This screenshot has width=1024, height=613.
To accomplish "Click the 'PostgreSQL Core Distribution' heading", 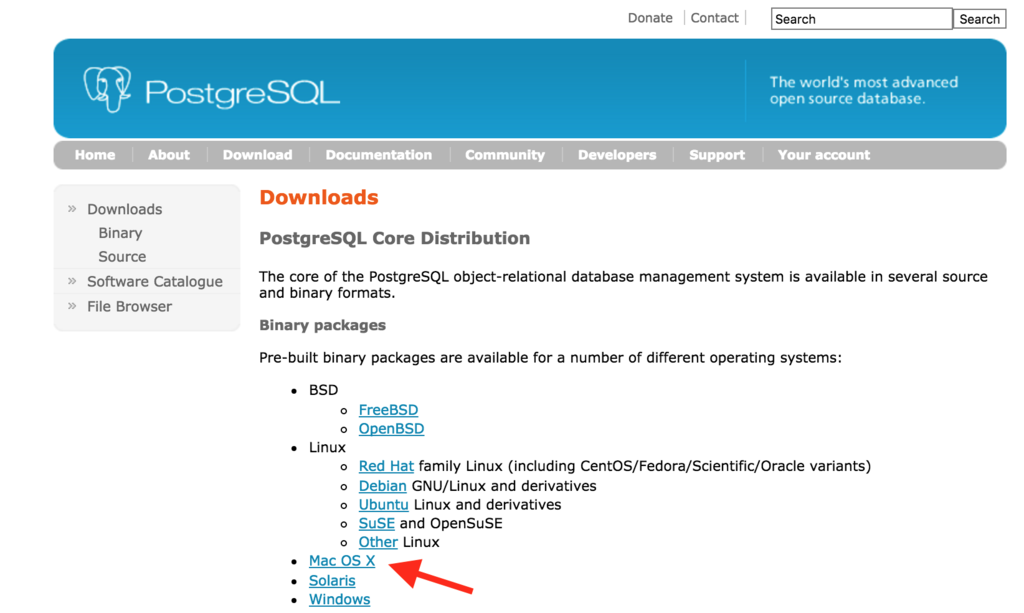I will pos(394,239).
